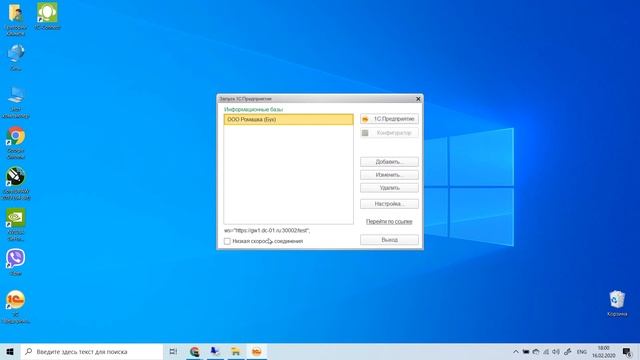This screenshot has height=360, width=640.
Task: Open the user folder desktop icon
Action: [16, 19]
